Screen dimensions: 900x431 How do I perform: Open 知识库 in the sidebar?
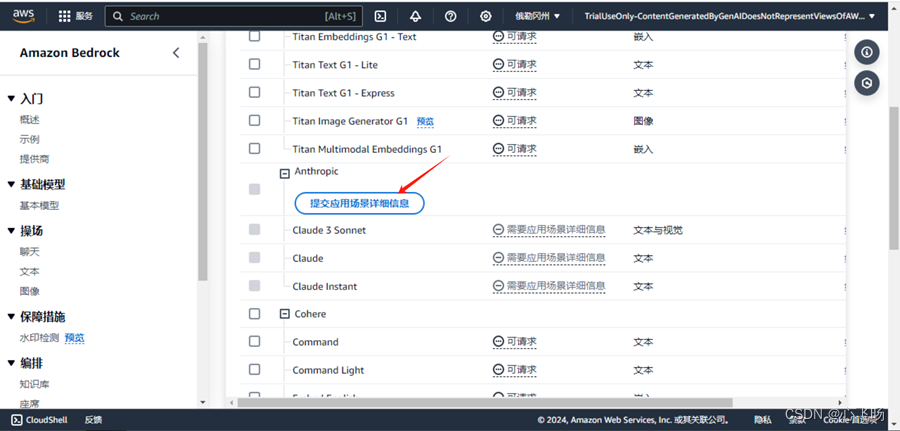pos(34,385)
